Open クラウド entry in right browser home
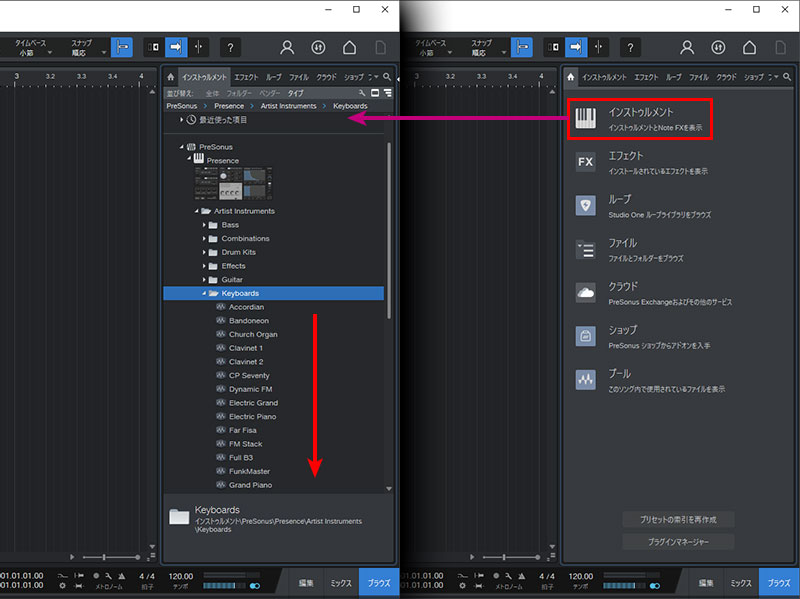Viewport: 800px width, 599px height. (x=654, y=293)
